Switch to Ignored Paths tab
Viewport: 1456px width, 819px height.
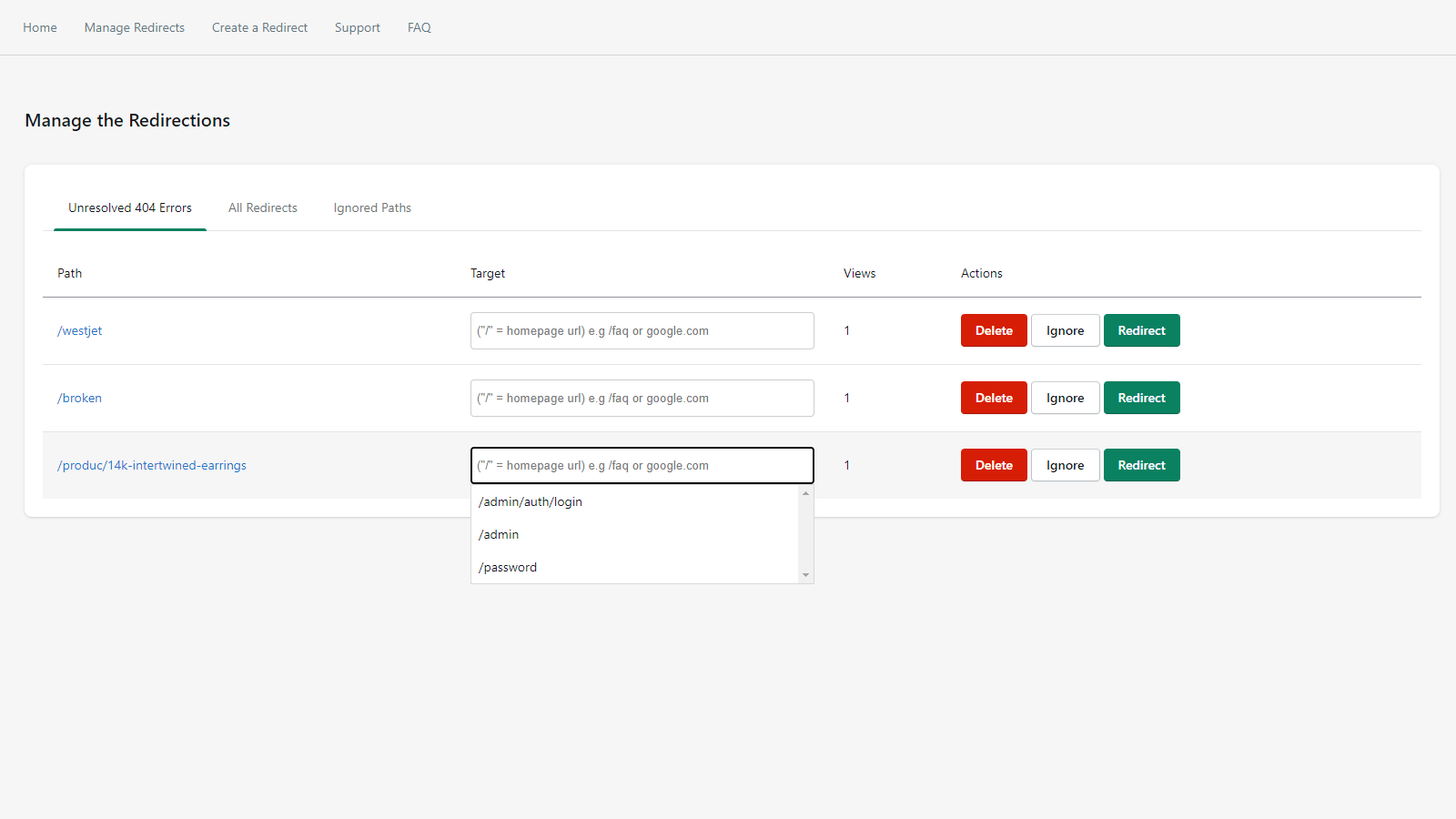click(x=372, y=207)
